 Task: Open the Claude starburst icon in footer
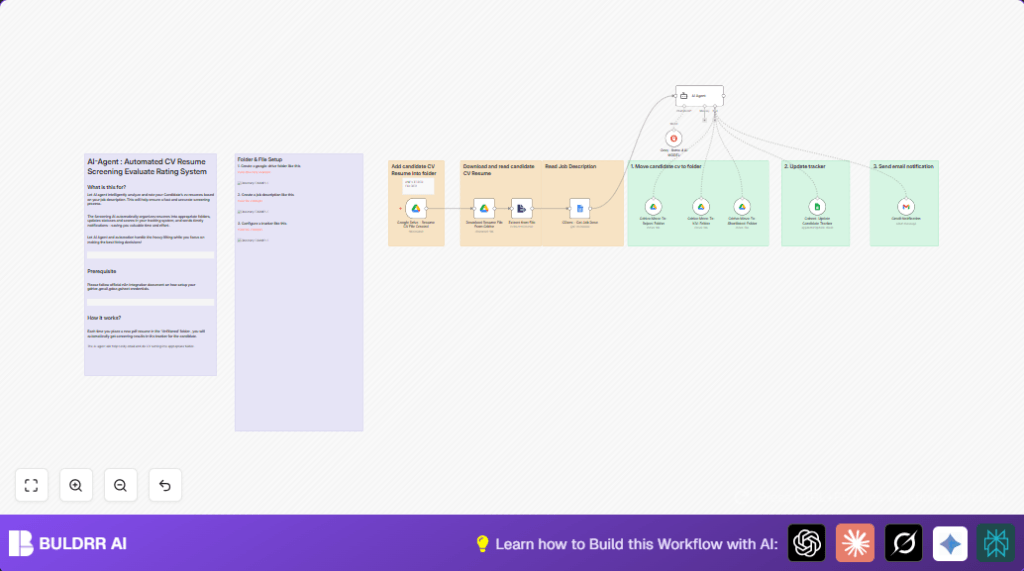click(855, 543)
